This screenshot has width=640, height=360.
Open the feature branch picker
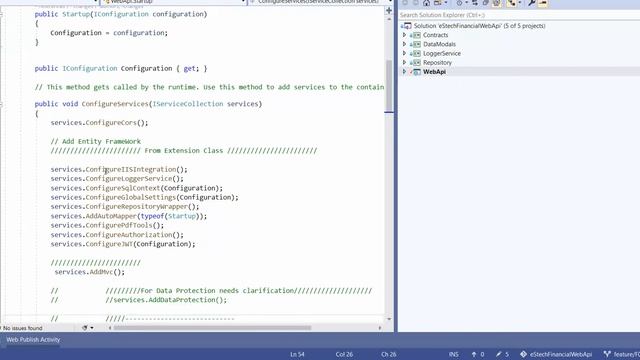[627, 354]
